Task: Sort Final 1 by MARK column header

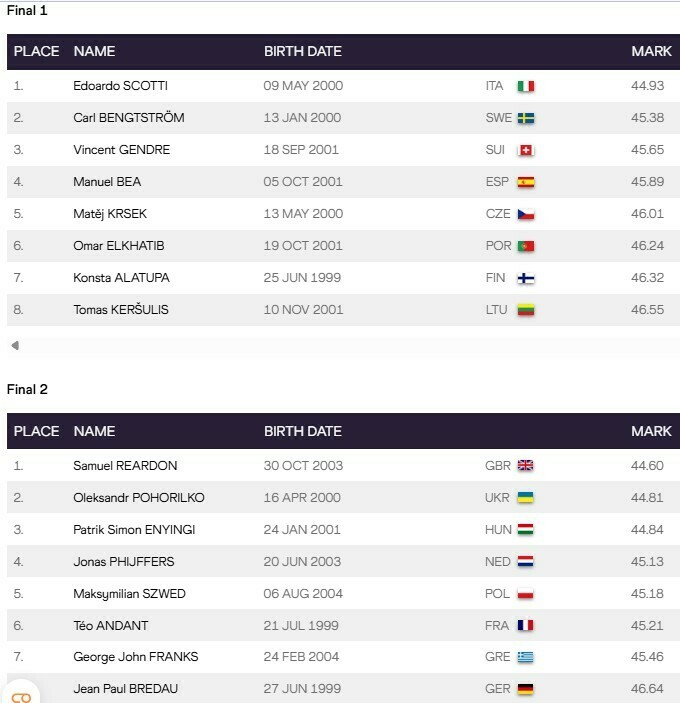Action: pyautogui.click(x=651, y=51)
